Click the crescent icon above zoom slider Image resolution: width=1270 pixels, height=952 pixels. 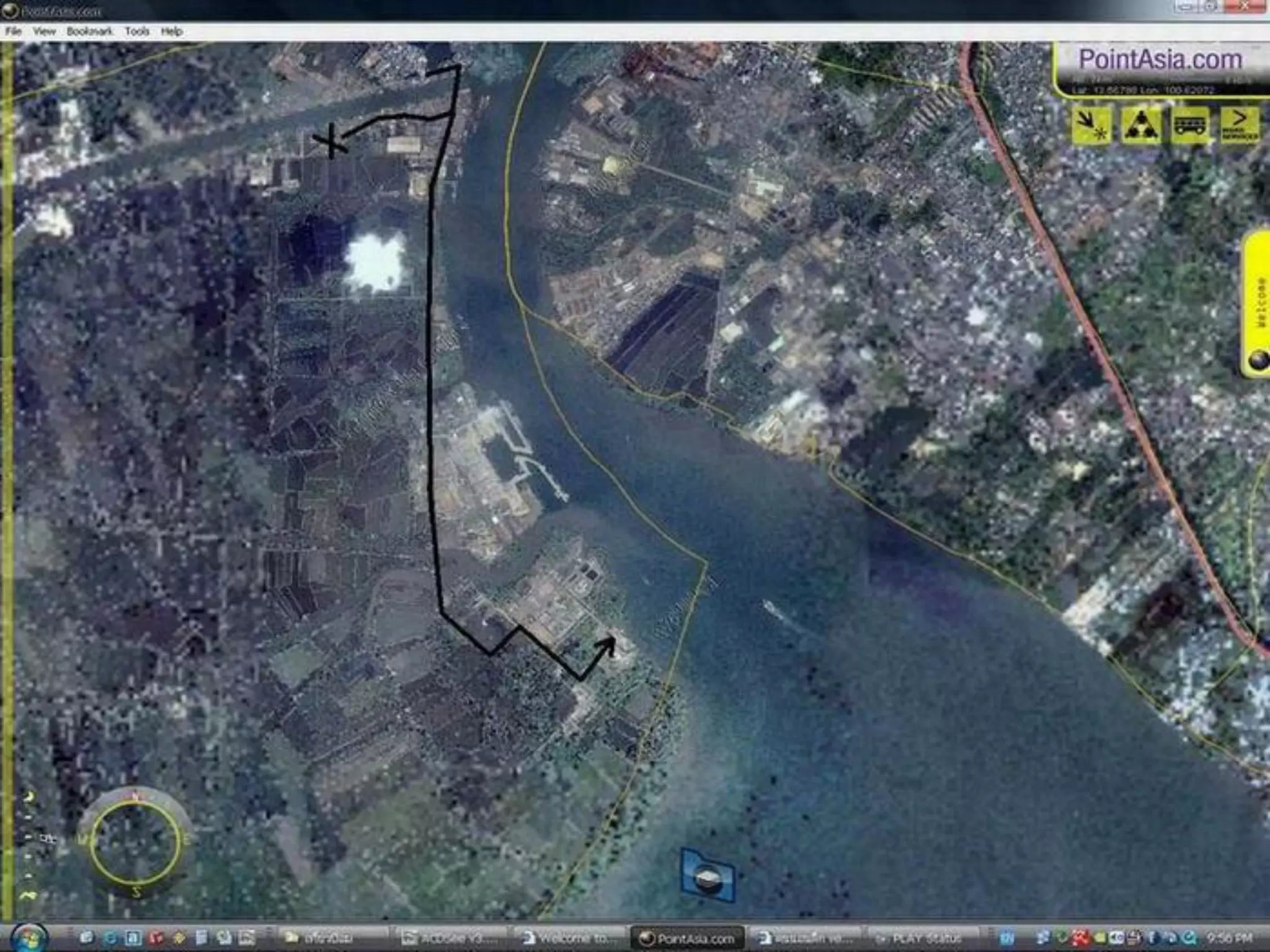click(x=29, y=796)
